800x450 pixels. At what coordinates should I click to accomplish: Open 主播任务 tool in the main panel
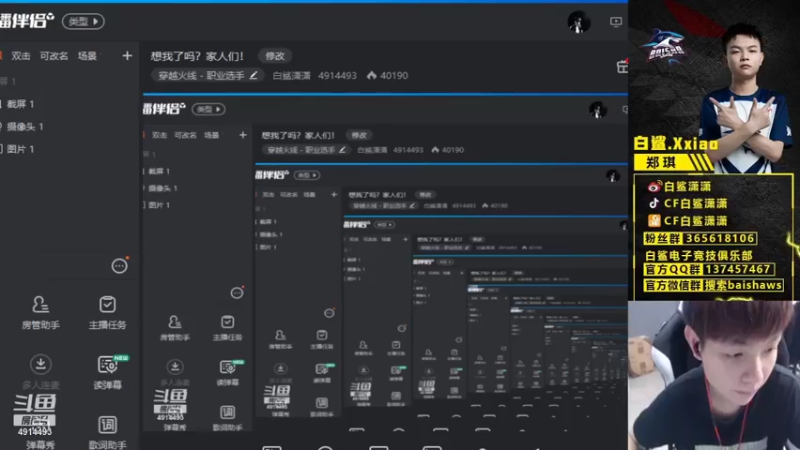point(107,312)
